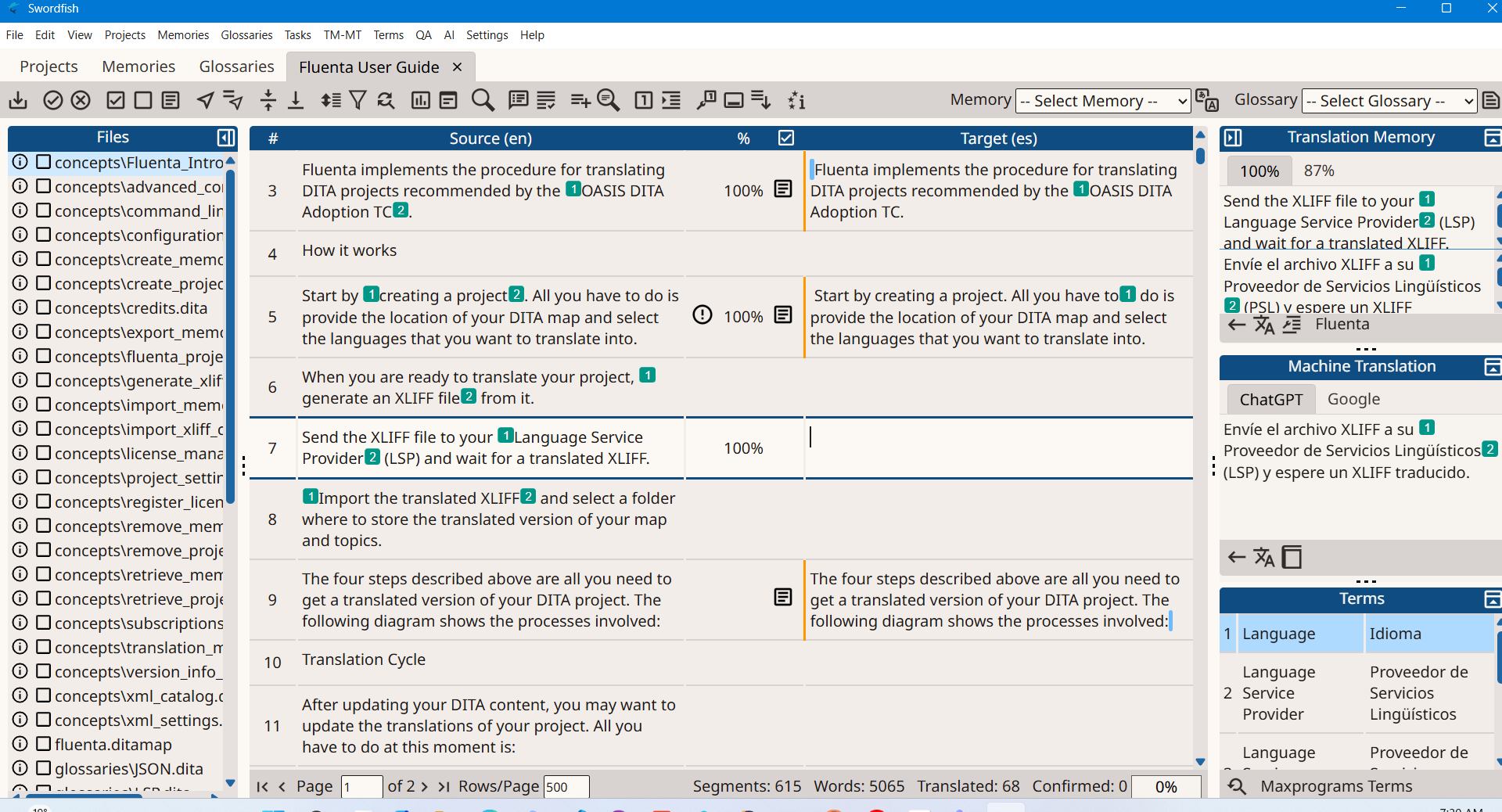Select the 87% match tab
1502x812 pixels.
click(x=1319, y=171)
